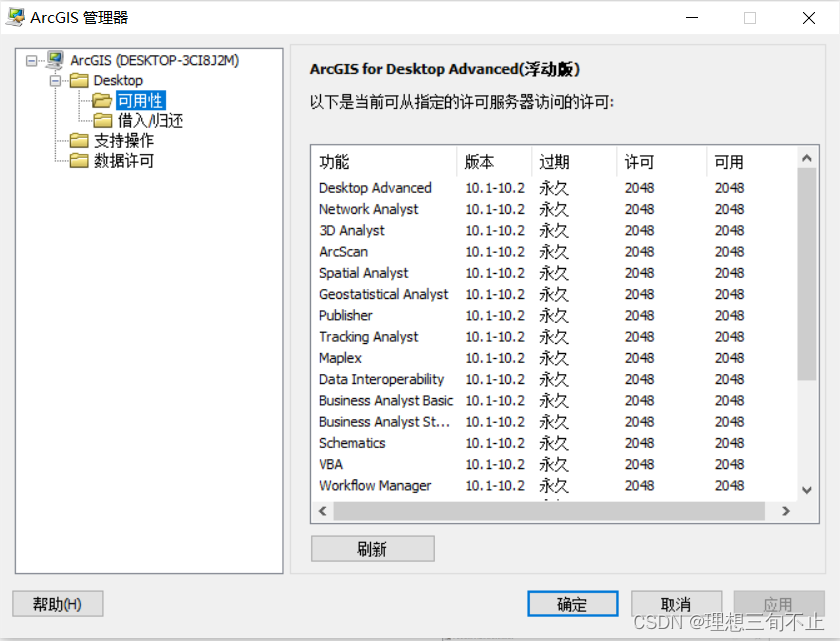This screenshot has width=840, height=641.
Task: Click the 刷新 refresh button
Action: [373, 549]
